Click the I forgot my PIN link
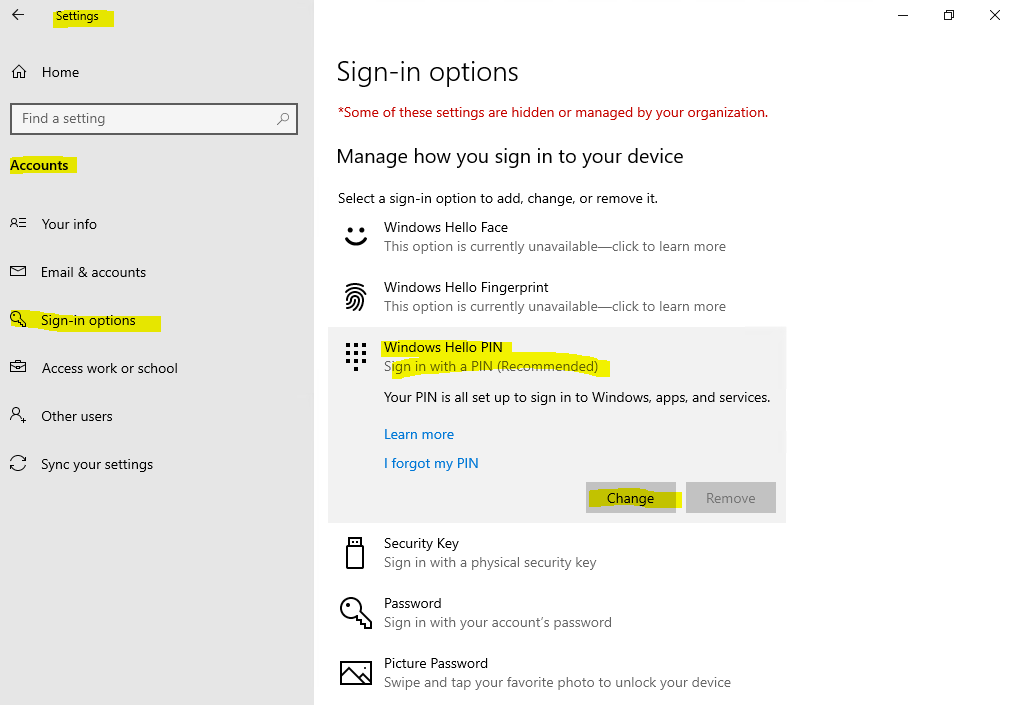Viewport: 1011px width, 705px height. click(x=431, y=463)
